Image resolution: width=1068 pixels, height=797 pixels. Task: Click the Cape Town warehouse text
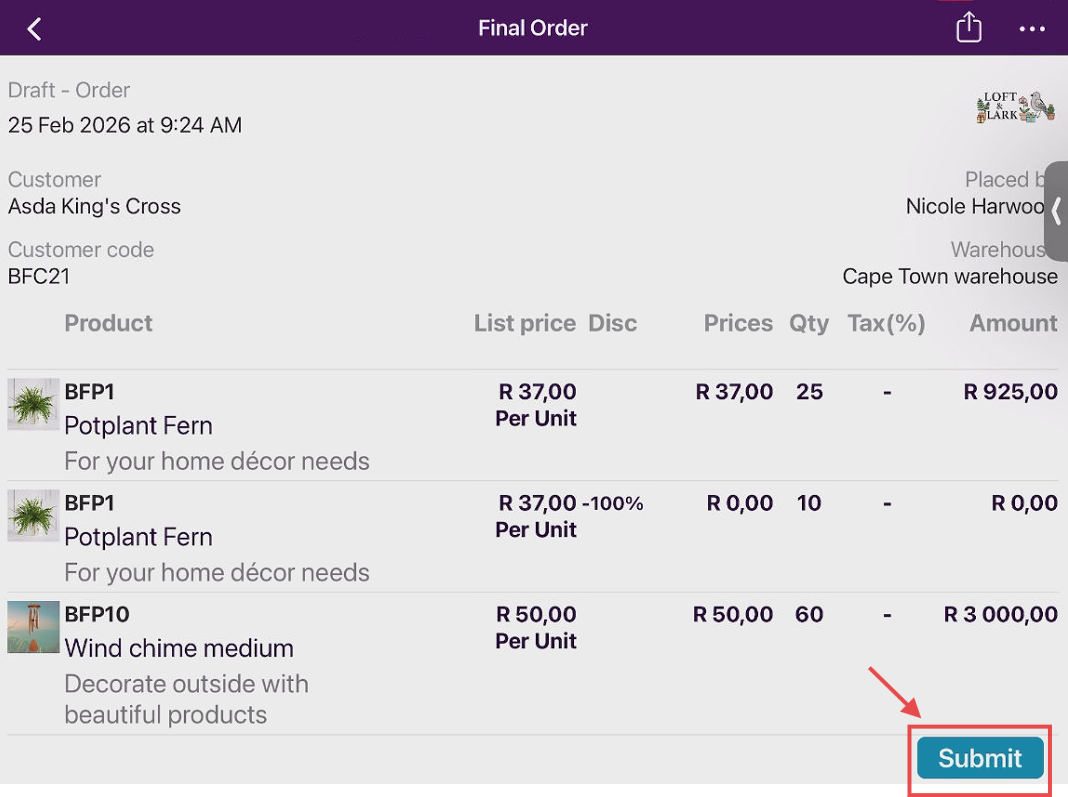(949, 277)
